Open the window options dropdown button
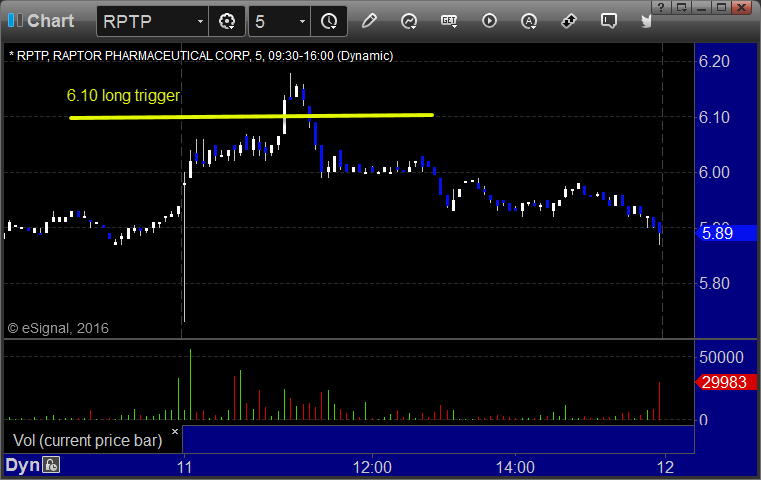Image resolution: width=761 pixels, height=480 pixels. click(681, 7)
